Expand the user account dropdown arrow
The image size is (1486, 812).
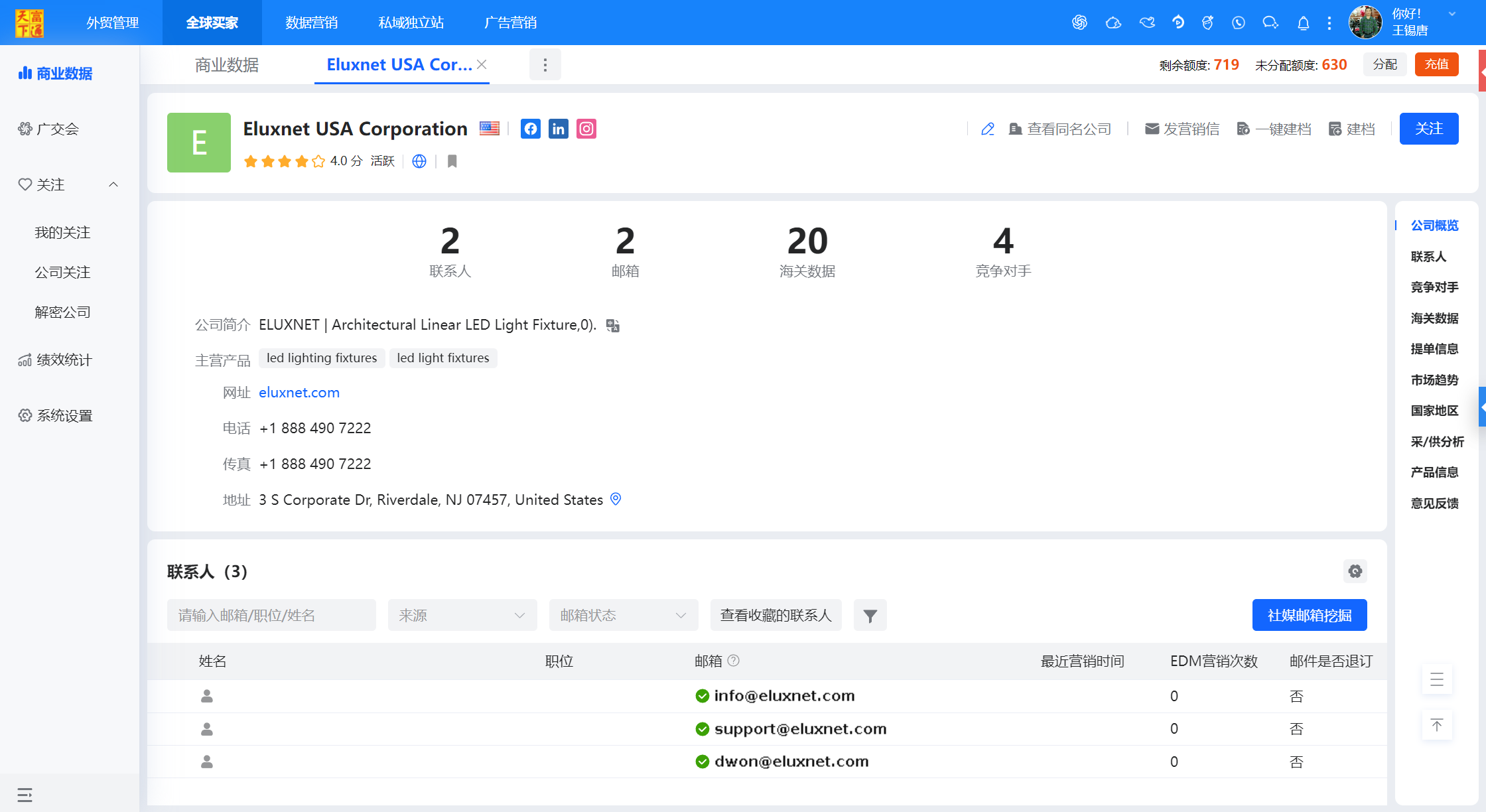pyautogui.click(x=1452, y=14)
